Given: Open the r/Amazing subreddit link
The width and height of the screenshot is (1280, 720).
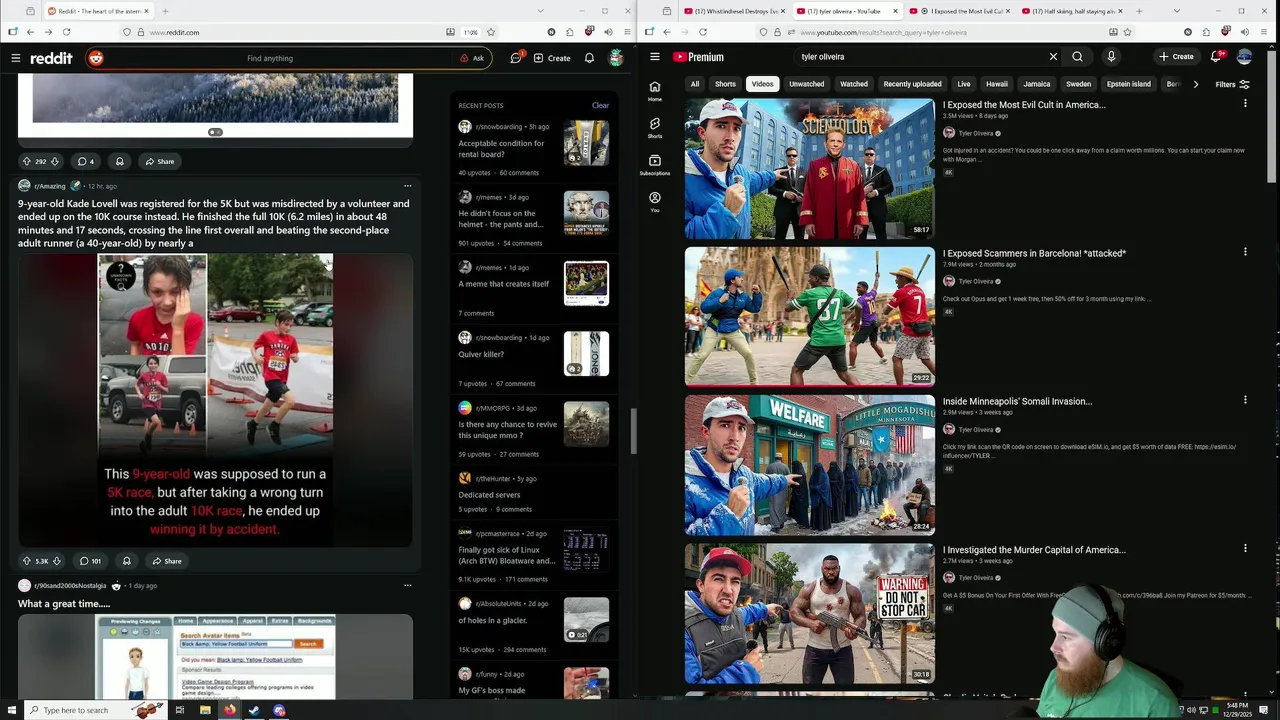Looking at the screenshot, I should pyautogui.click(x=50, y=186).
